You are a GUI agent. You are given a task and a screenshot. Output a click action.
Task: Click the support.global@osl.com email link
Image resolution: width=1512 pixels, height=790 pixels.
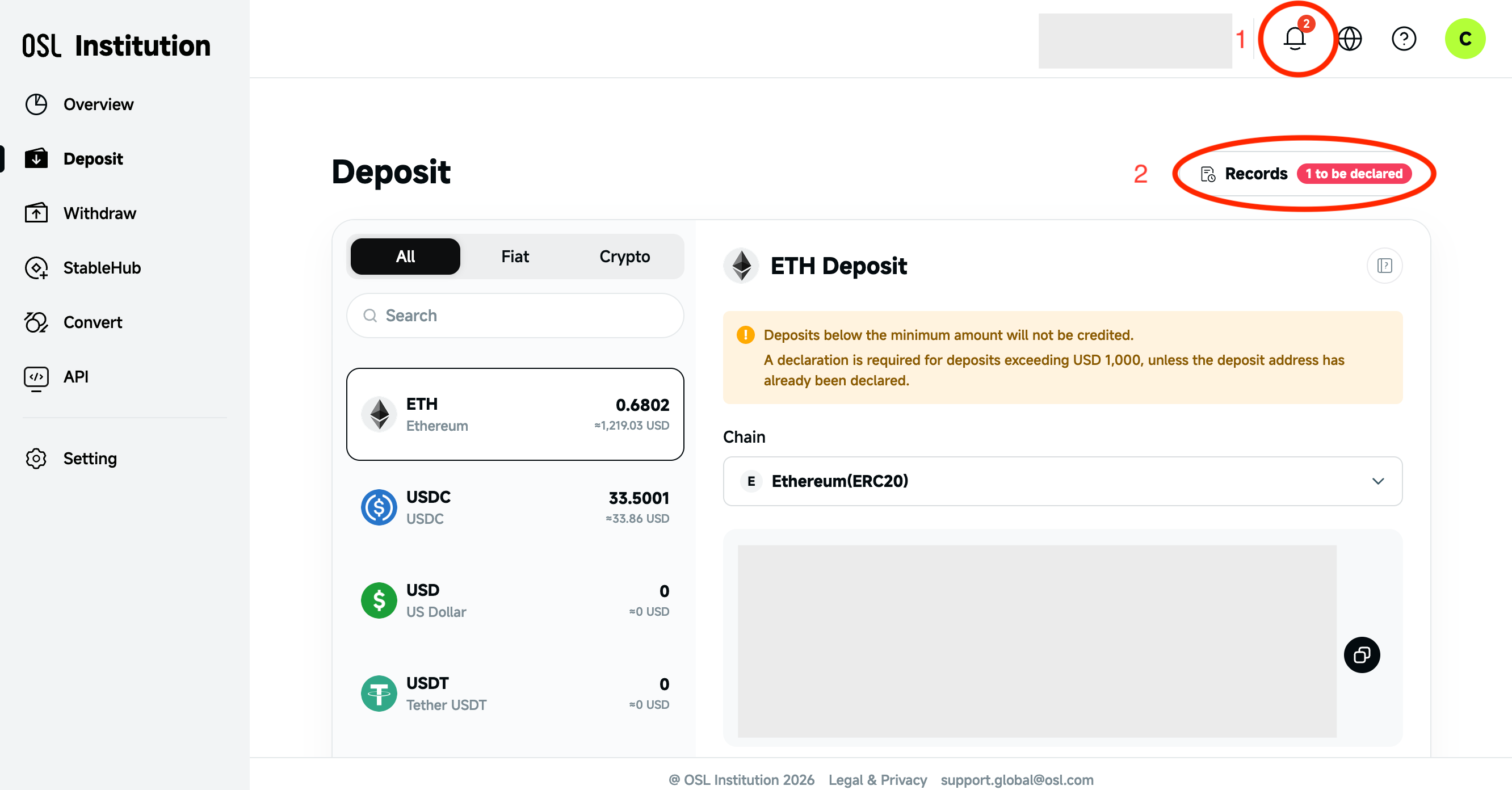click(x=1017, y=779)
